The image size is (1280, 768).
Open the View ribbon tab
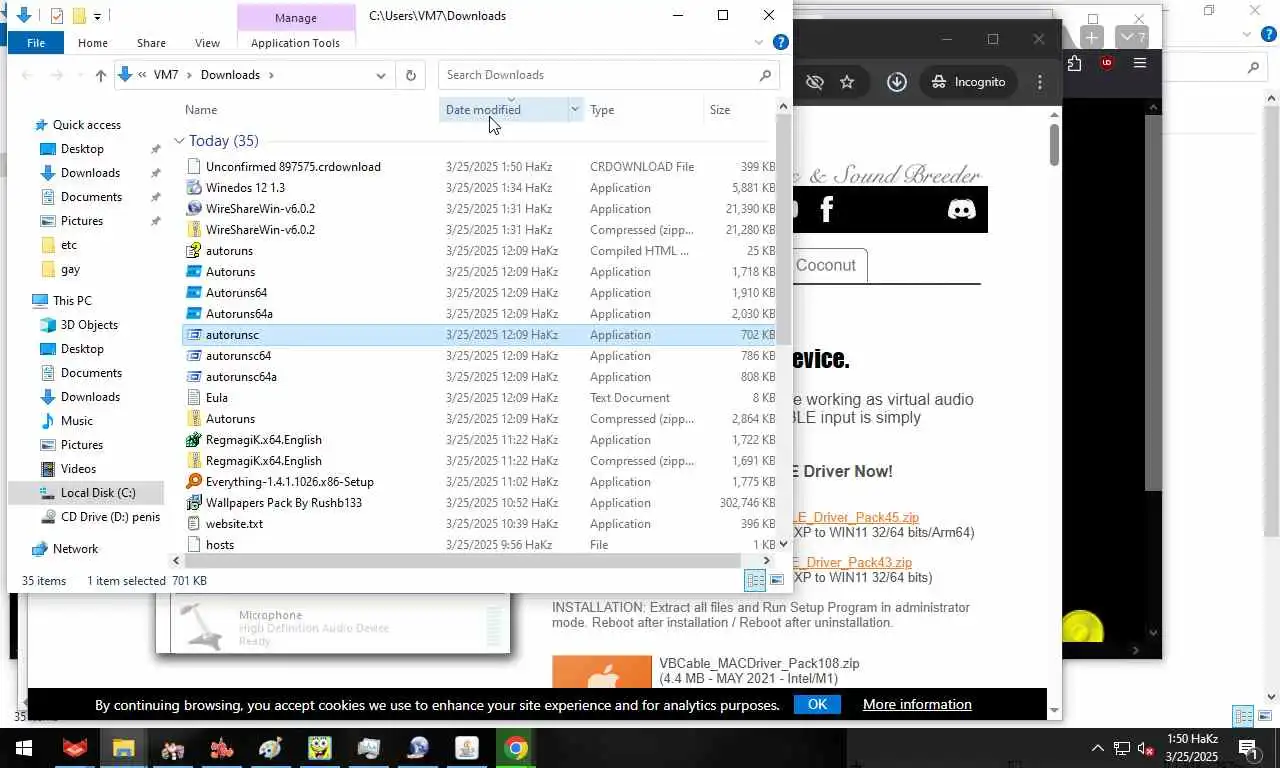coord(207,43)
